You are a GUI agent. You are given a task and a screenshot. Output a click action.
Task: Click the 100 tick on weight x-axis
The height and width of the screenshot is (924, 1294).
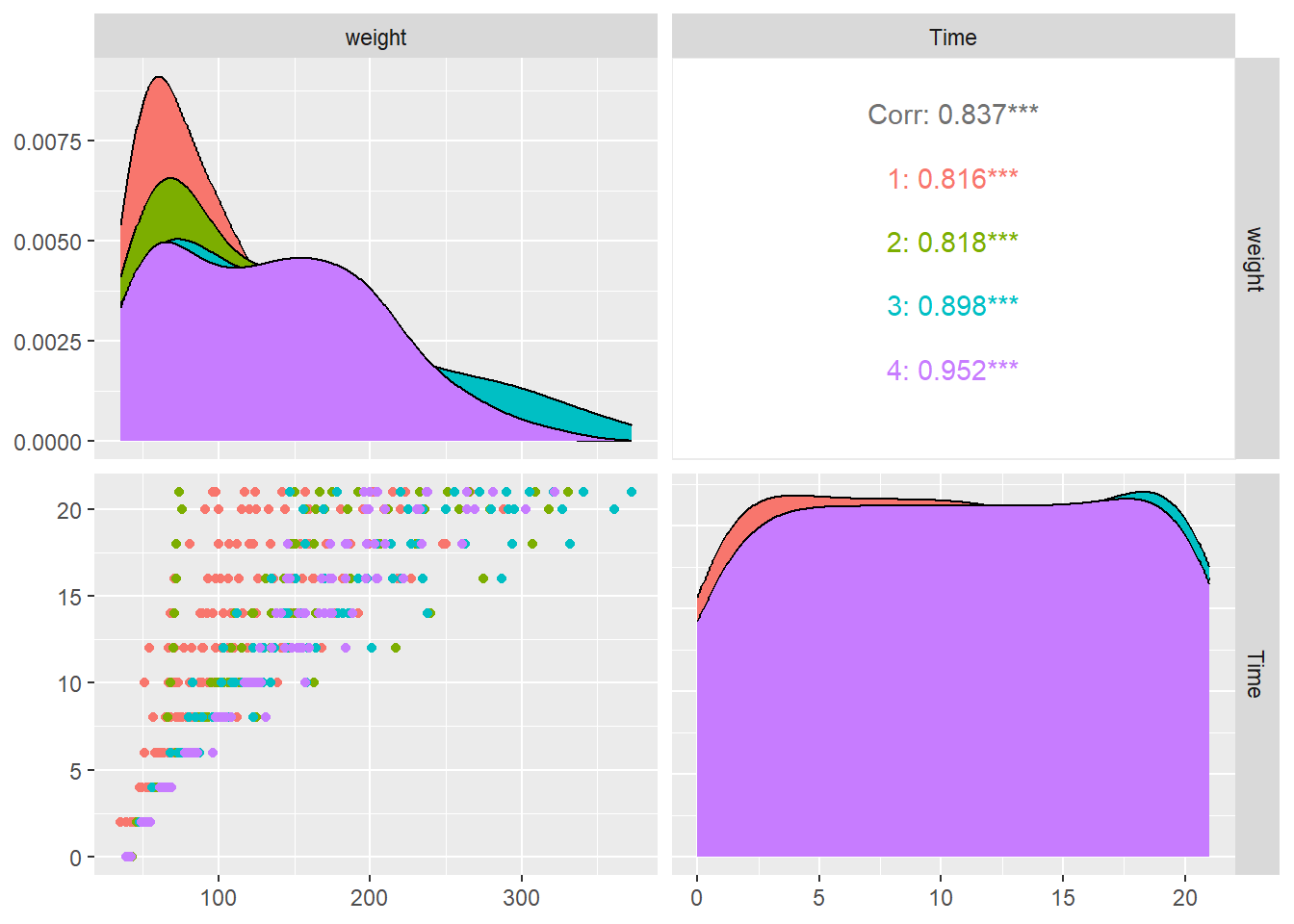(x=219, y=898)
